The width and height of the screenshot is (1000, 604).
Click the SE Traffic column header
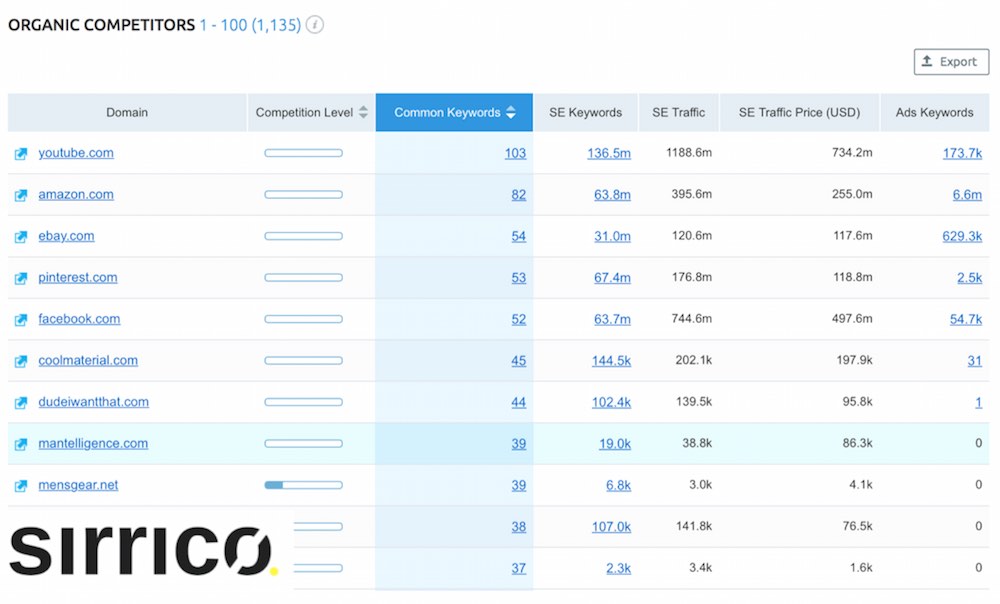679,112
